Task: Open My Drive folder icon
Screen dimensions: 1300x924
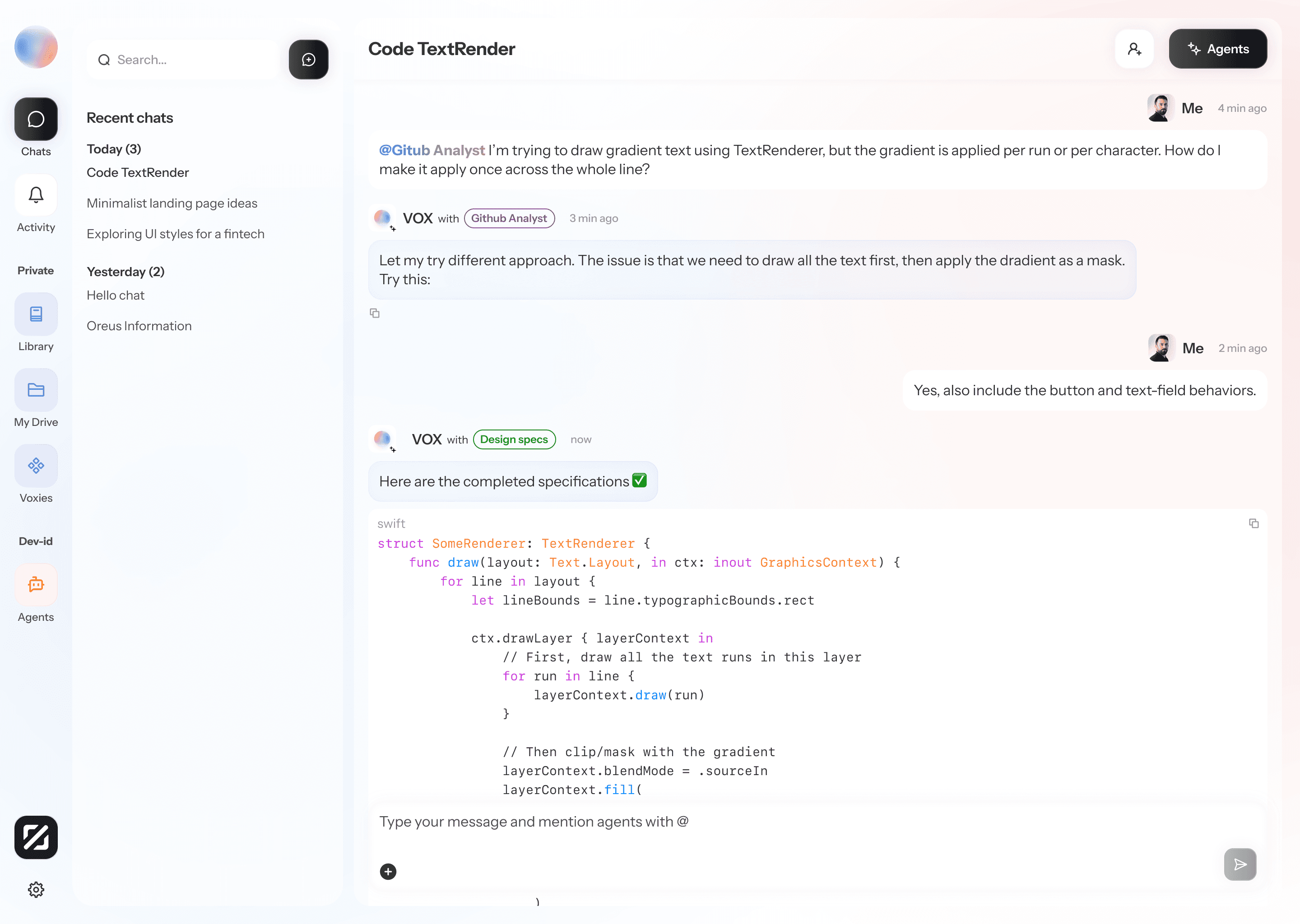Action: 36,390
